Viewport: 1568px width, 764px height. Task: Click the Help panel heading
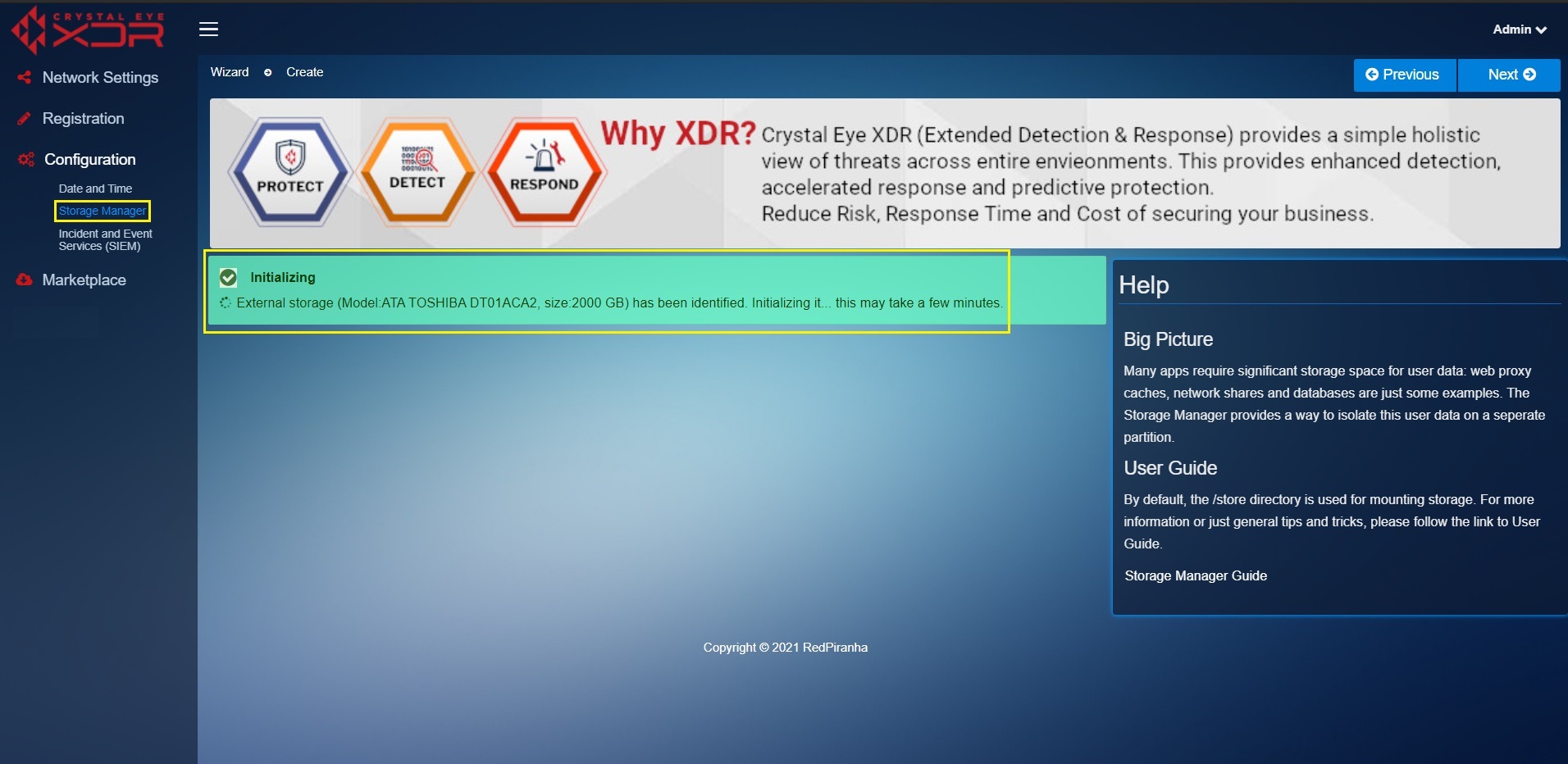pyautogui.click(x=1144, y=284)
